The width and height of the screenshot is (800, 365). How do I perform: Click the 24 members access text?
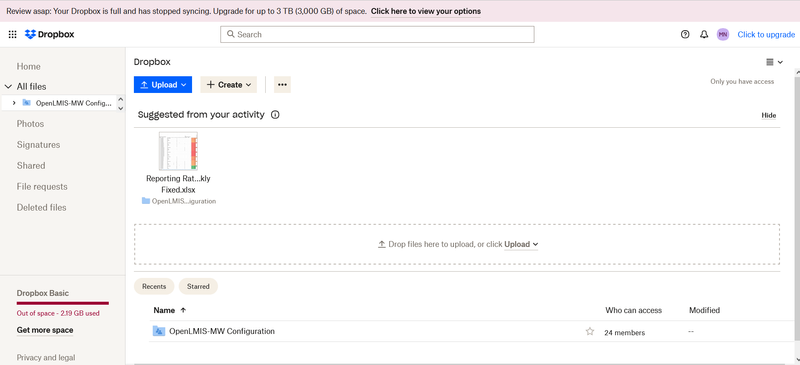point(624,333)
